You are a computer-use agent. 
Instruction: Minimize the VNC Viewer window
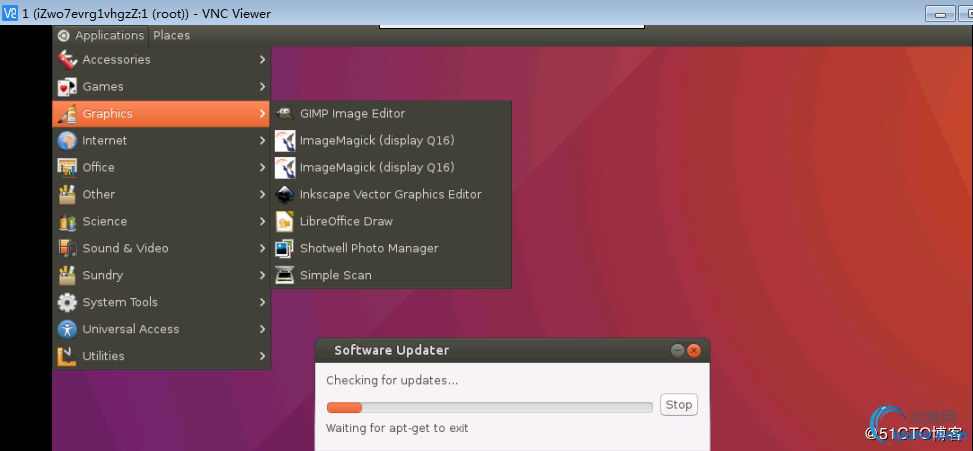click(939, 14)
